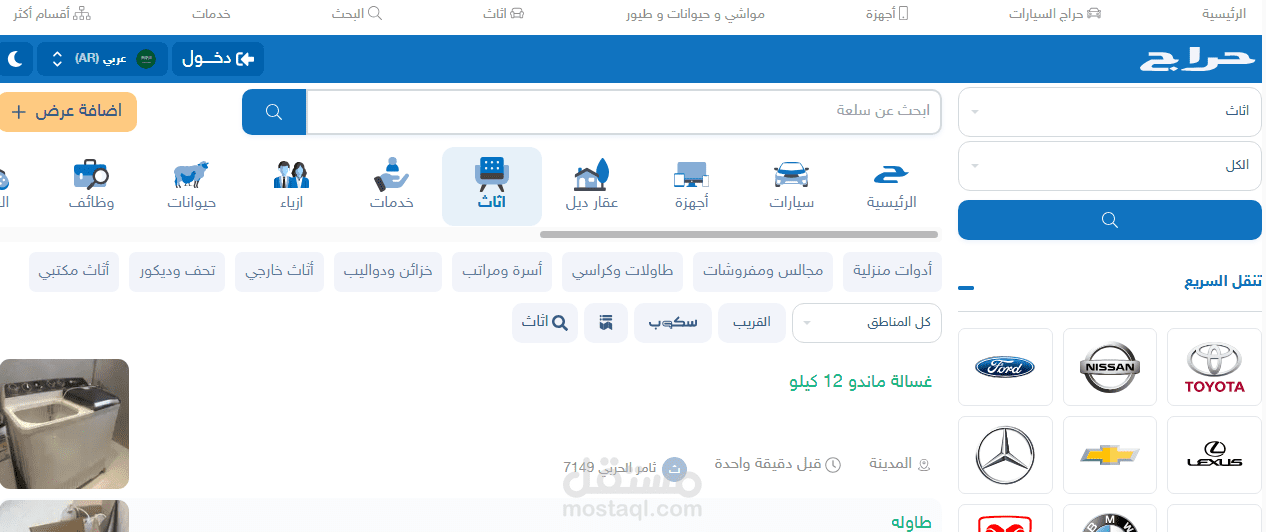
Task: Filter by مجالس ومفروشات tag
Action: 763,271
